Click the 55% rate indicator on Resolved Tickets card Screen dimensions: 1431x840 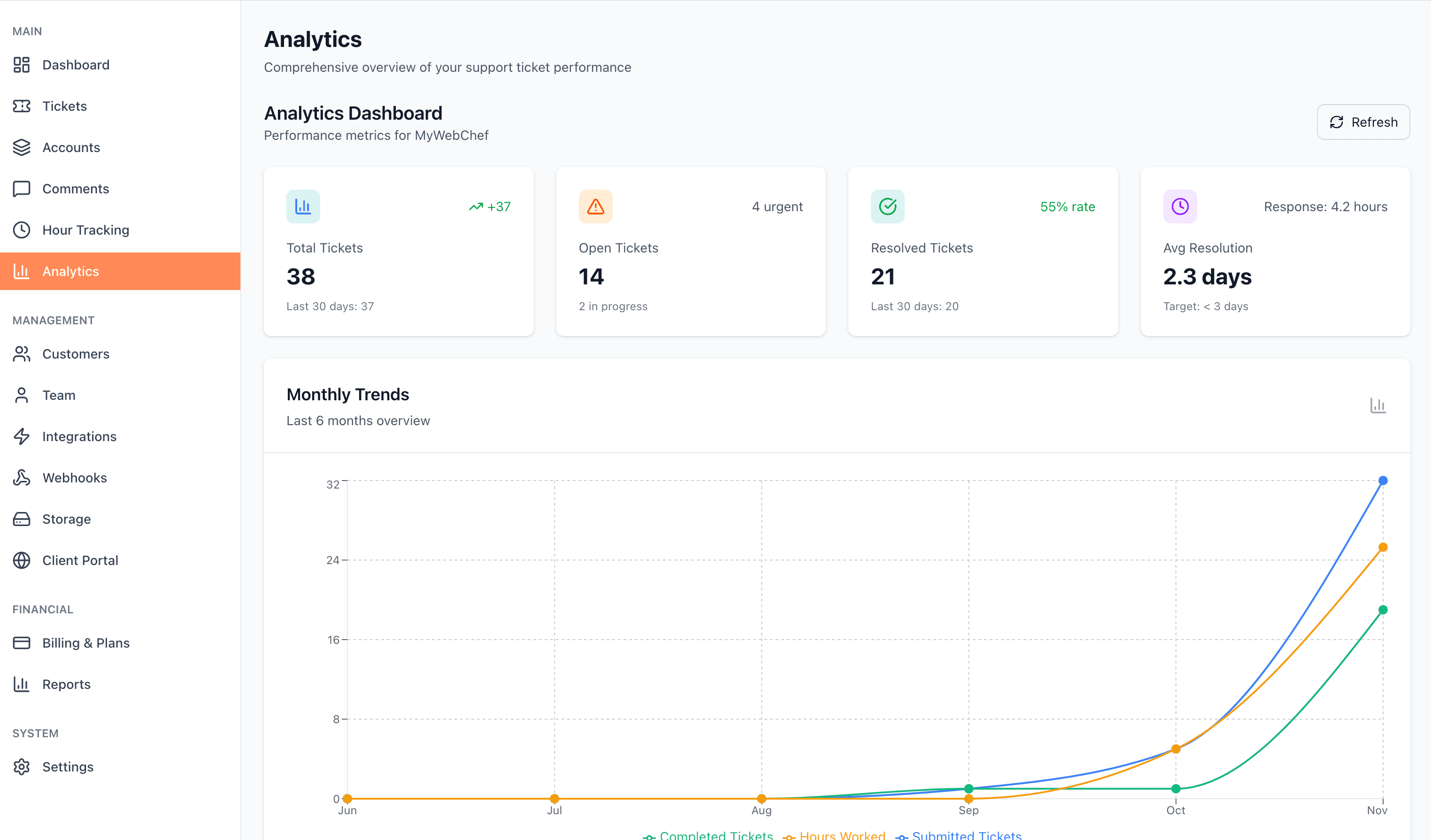coord(1068,206)
